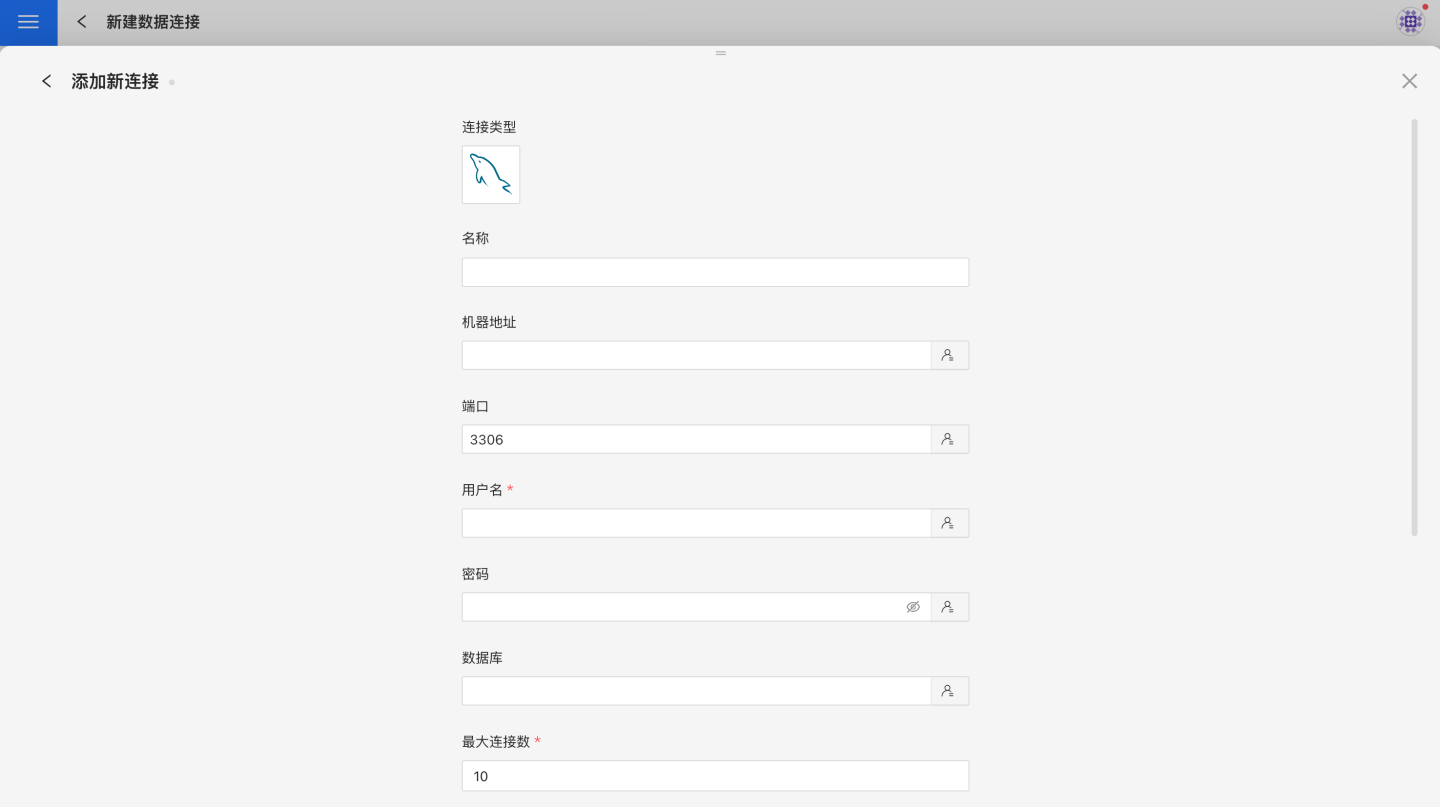Viewport: 1440px width, 807px height.
Task: Open the user avatar in top bar
Action: [x=1410, y=21]
